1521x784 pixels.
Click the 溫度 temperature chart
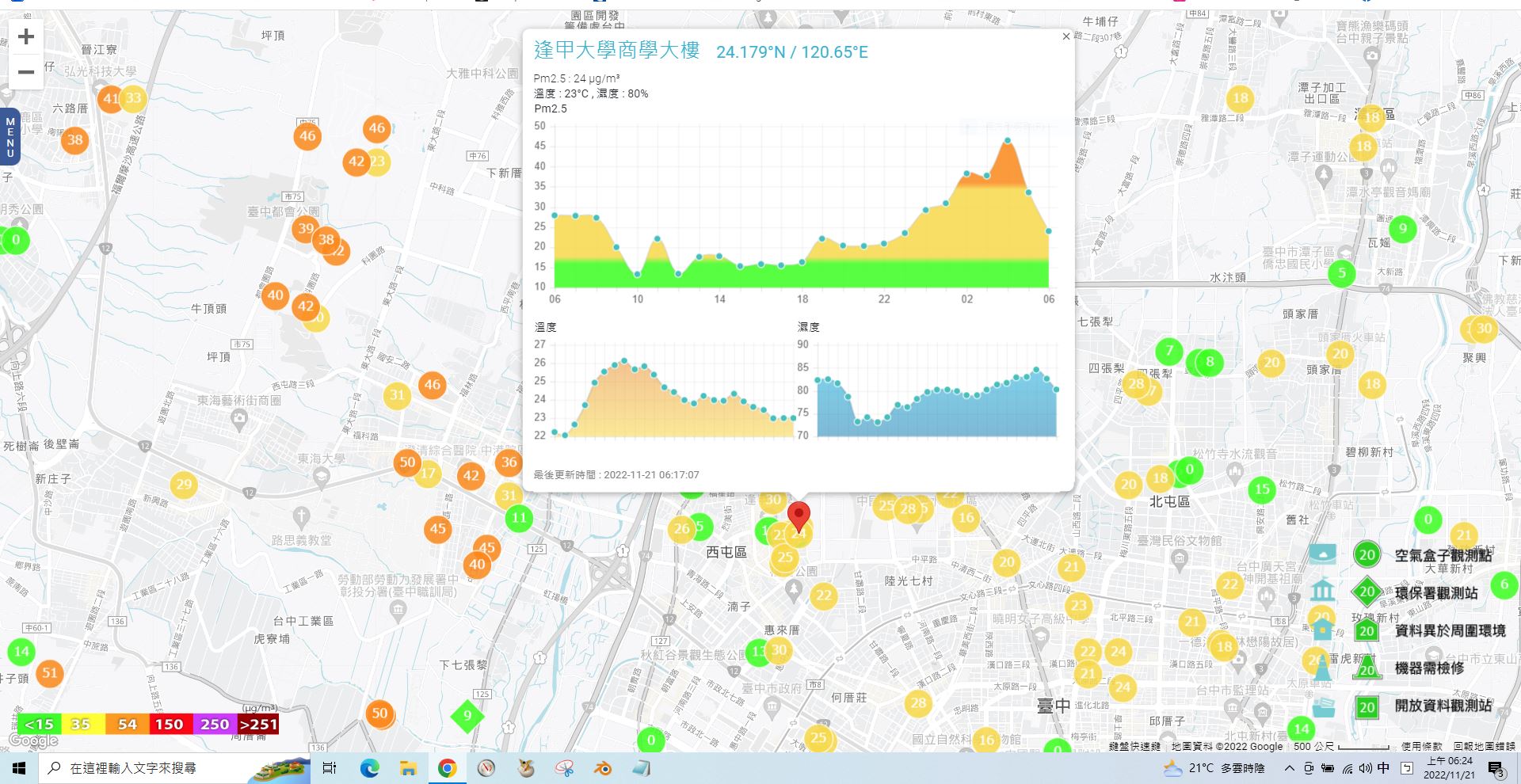coord(673,392)
